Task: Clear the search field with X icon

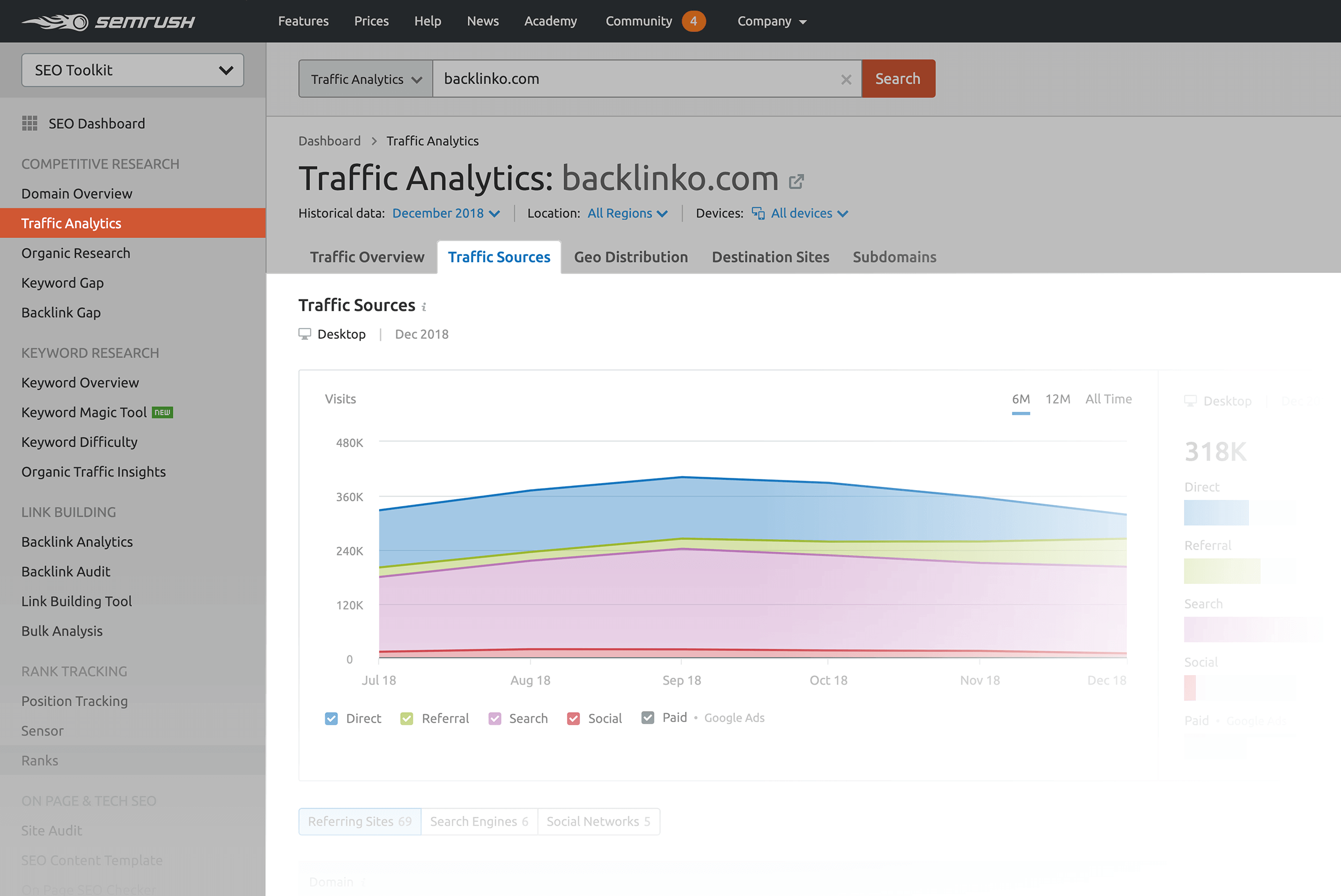Action: click(x=846, y=79)
